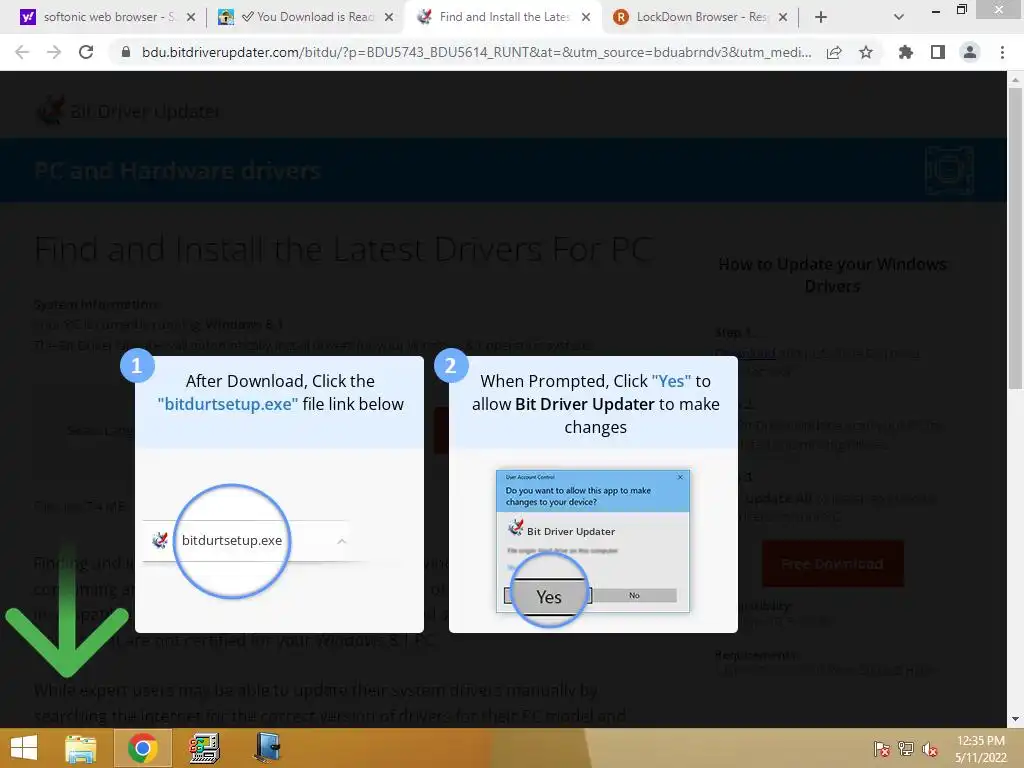Click Yes in the UAC illustration
This screenshot has height=768, width=1024.
point(549,596)
